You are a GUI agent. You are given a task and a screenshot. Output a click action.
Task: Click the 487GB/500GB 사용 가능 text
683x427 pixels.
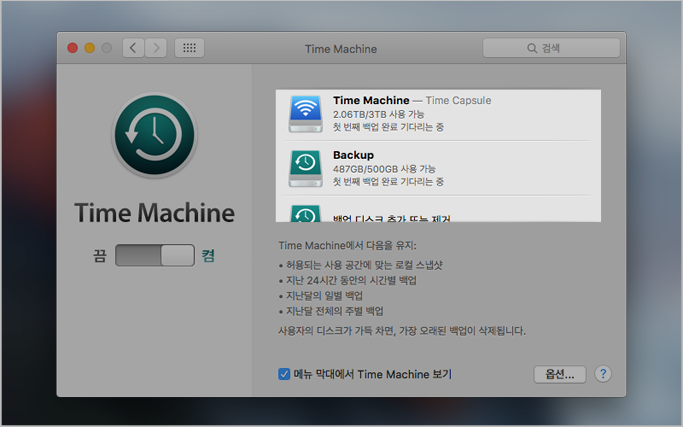coord(384,169)
